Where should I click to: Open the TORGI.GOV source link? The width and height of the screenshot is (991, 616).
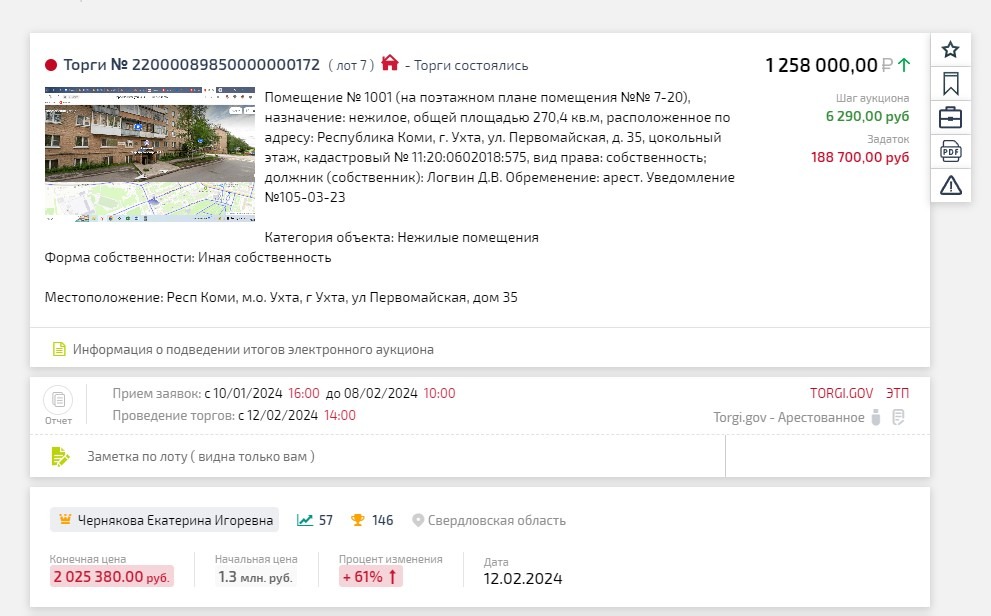pyautogui.click(x=841, y=393)
